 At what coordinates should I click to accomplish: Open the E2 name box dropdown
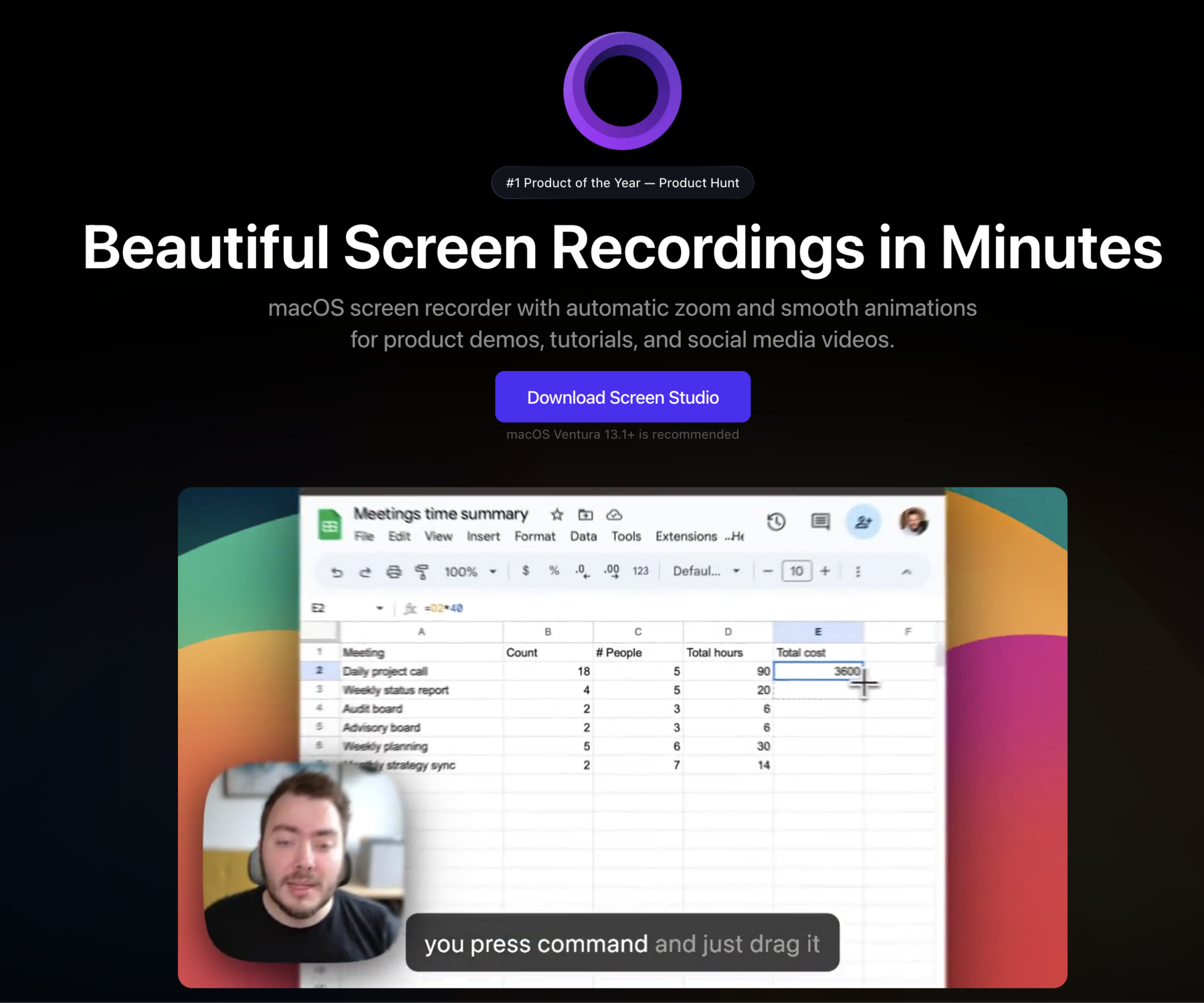[379, 608]
